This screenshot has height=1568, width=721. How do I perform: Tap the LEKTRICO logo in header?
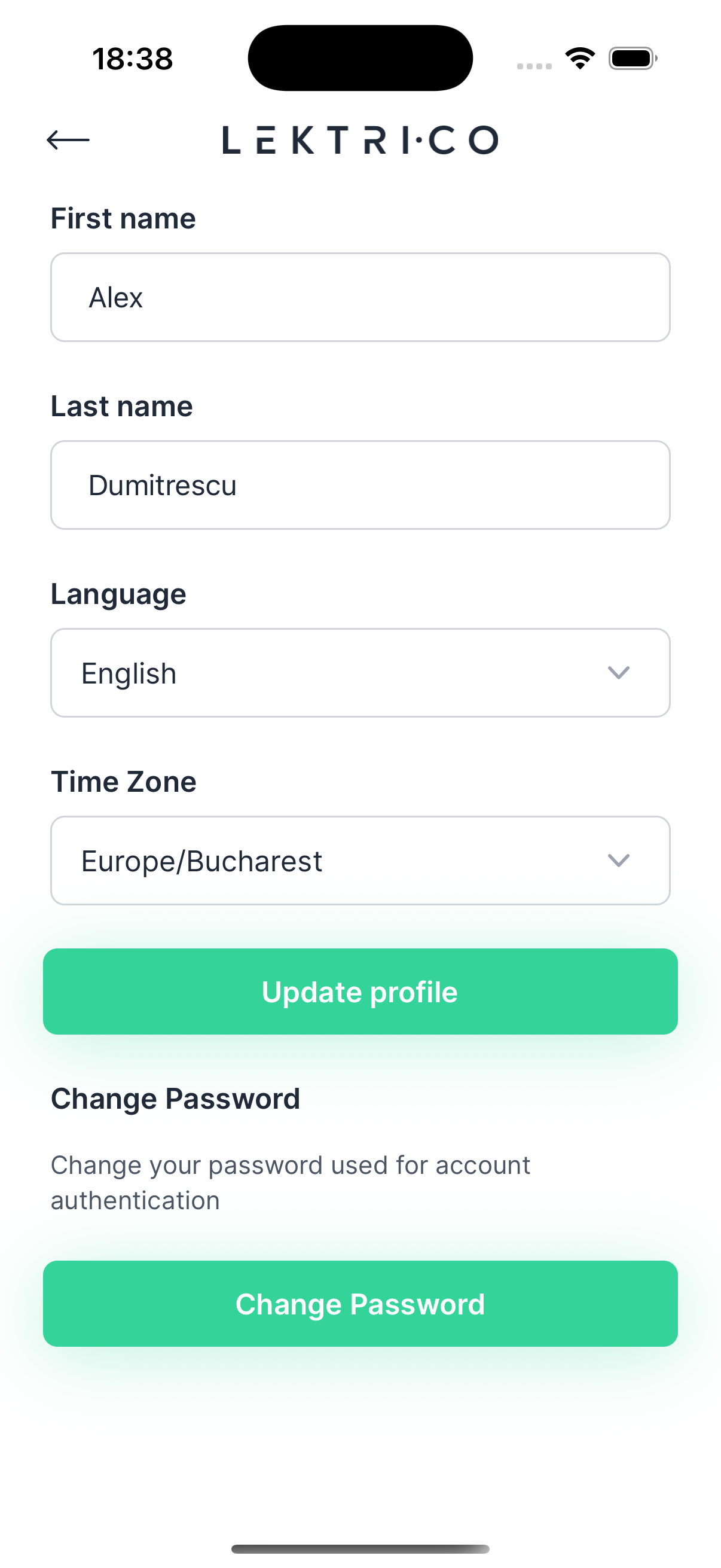[x=360, y=140]
